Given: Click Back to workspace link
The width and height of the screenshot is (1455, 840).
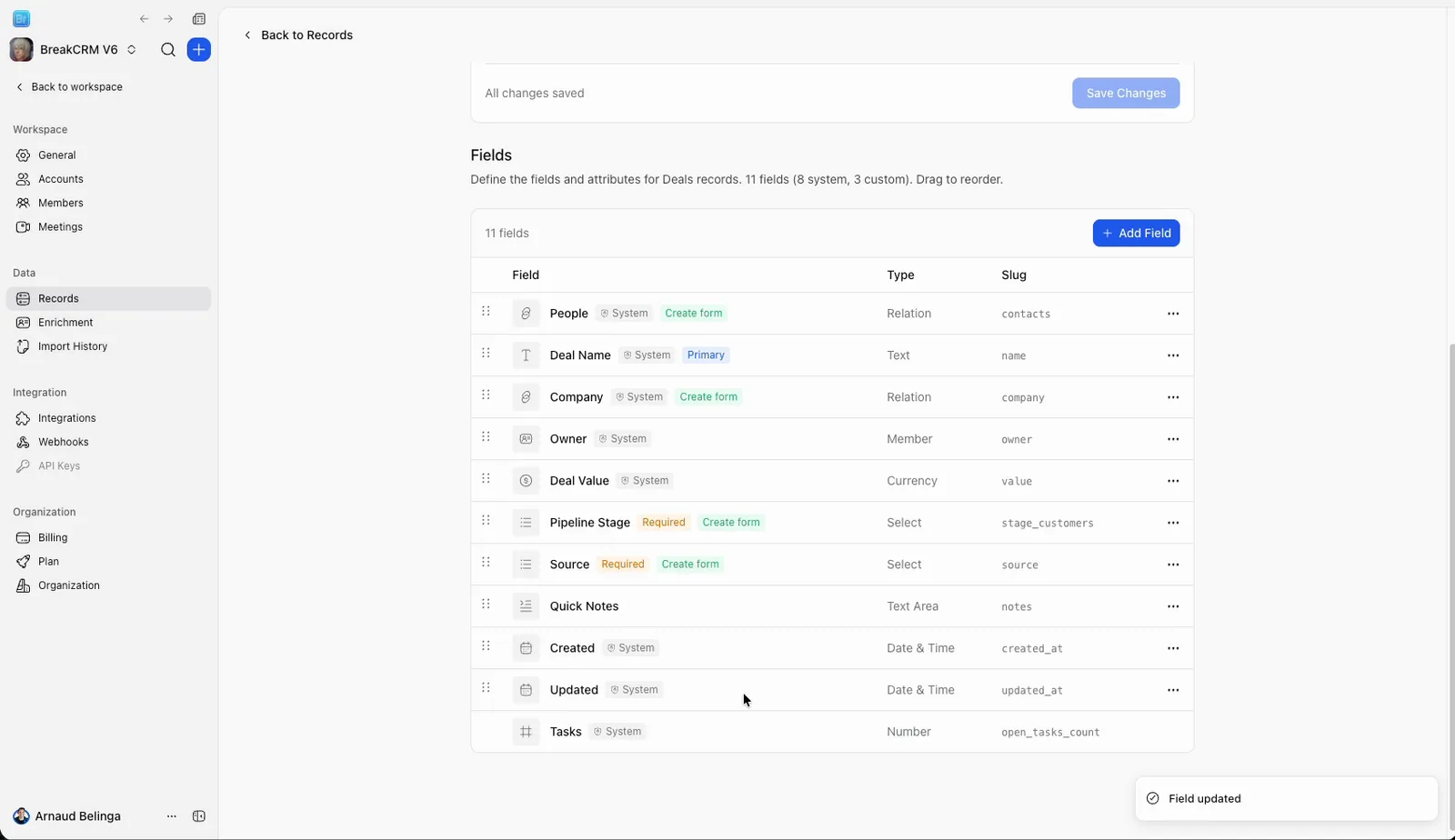Looking at the screenshot, I should 69,87.
